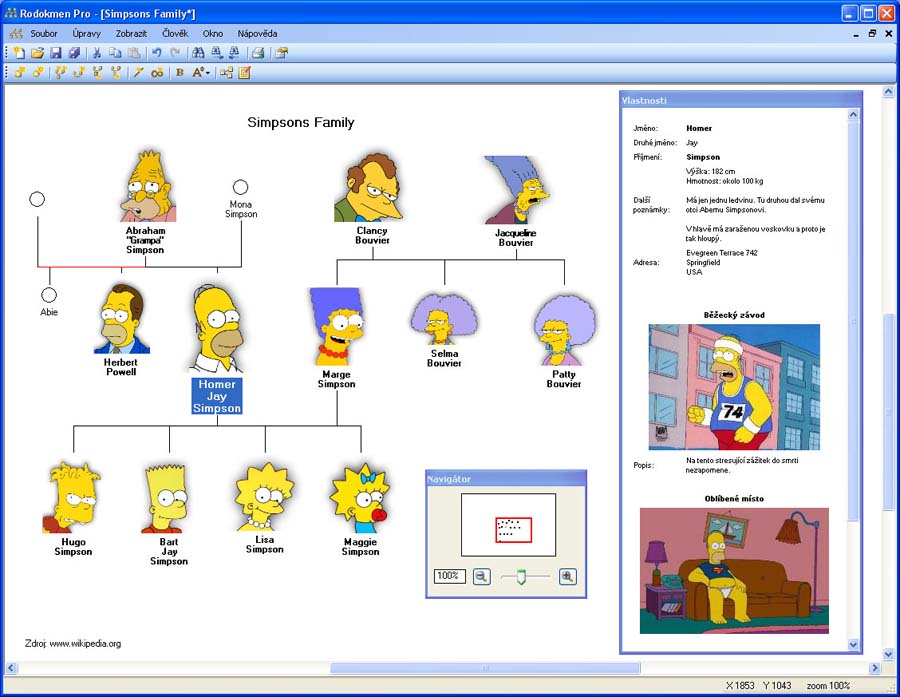This screenshot has width=900, height=697.
Task: Select Marge Simpson's portrait in the tree
Action: 336,327
